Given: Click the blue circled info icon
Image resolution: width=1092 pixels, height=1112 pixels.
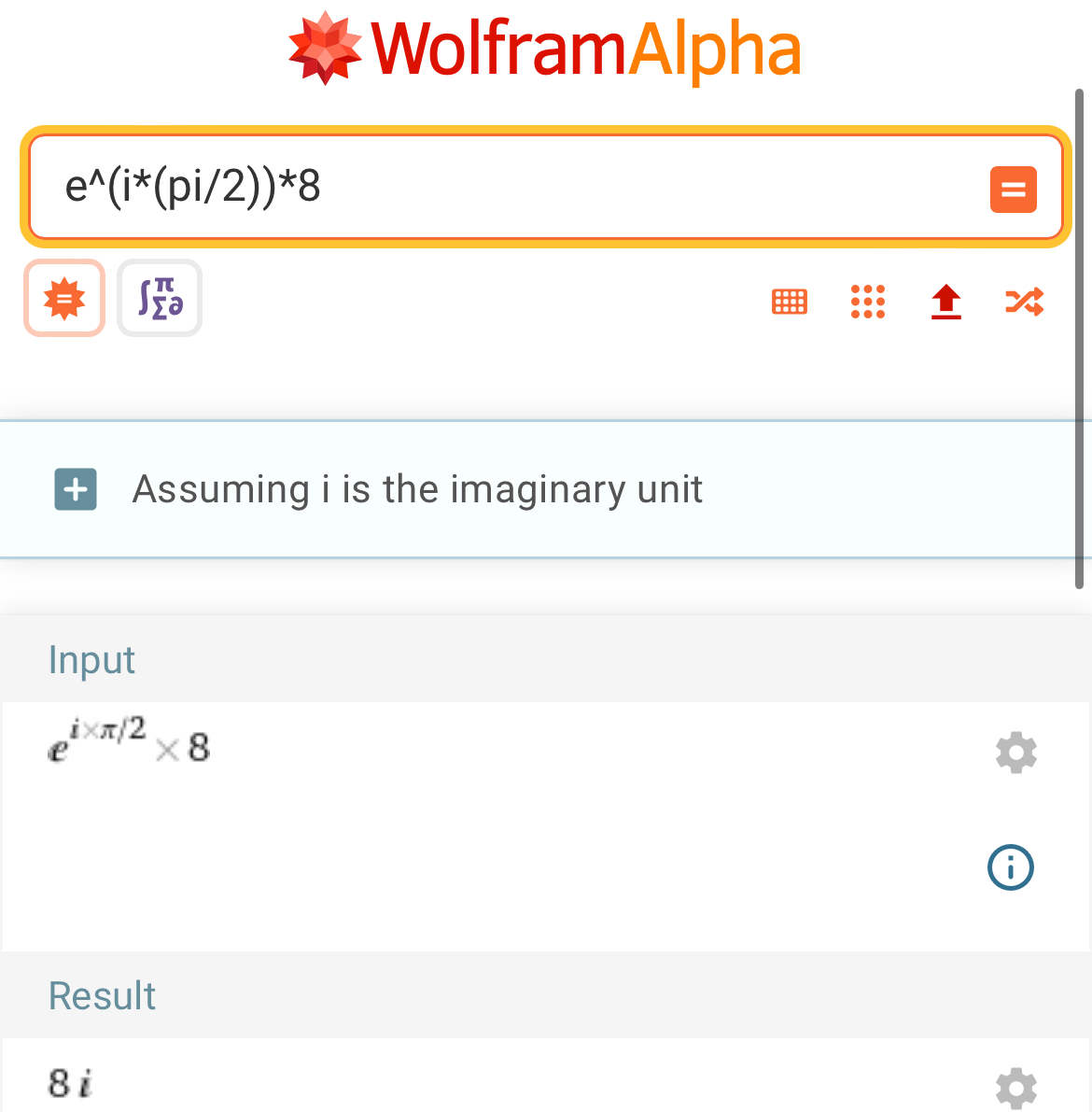Looking at the screenshot, I should click(1010, 867).
